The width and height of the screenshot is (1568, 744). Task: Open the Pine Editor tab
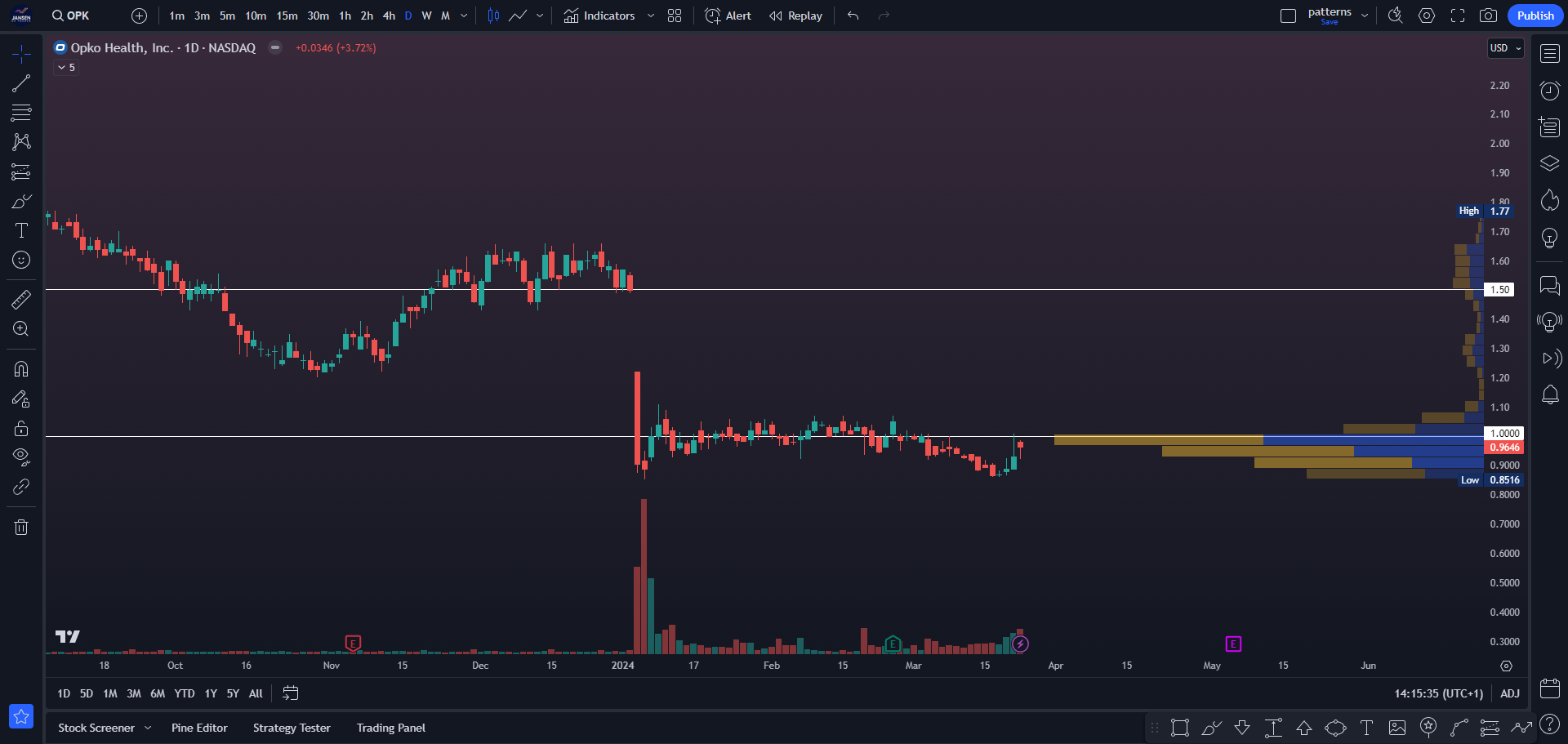(x=199, y=728)
